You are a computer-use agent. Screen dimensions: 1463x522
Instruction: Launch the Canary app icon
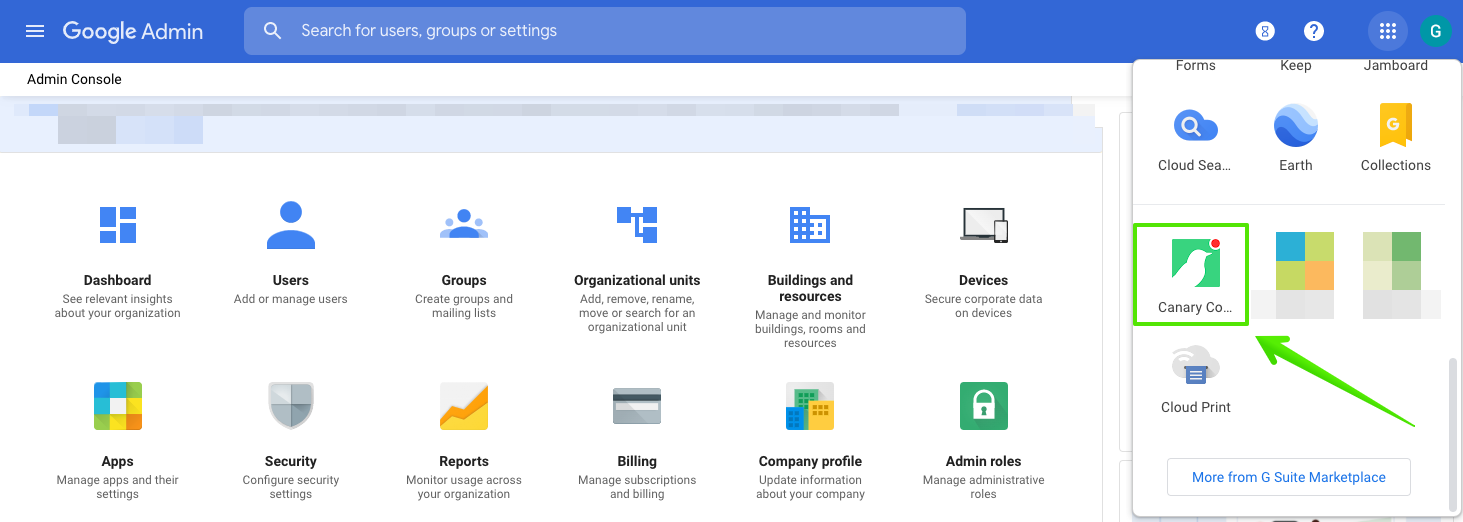click(x=1196, y=263)
